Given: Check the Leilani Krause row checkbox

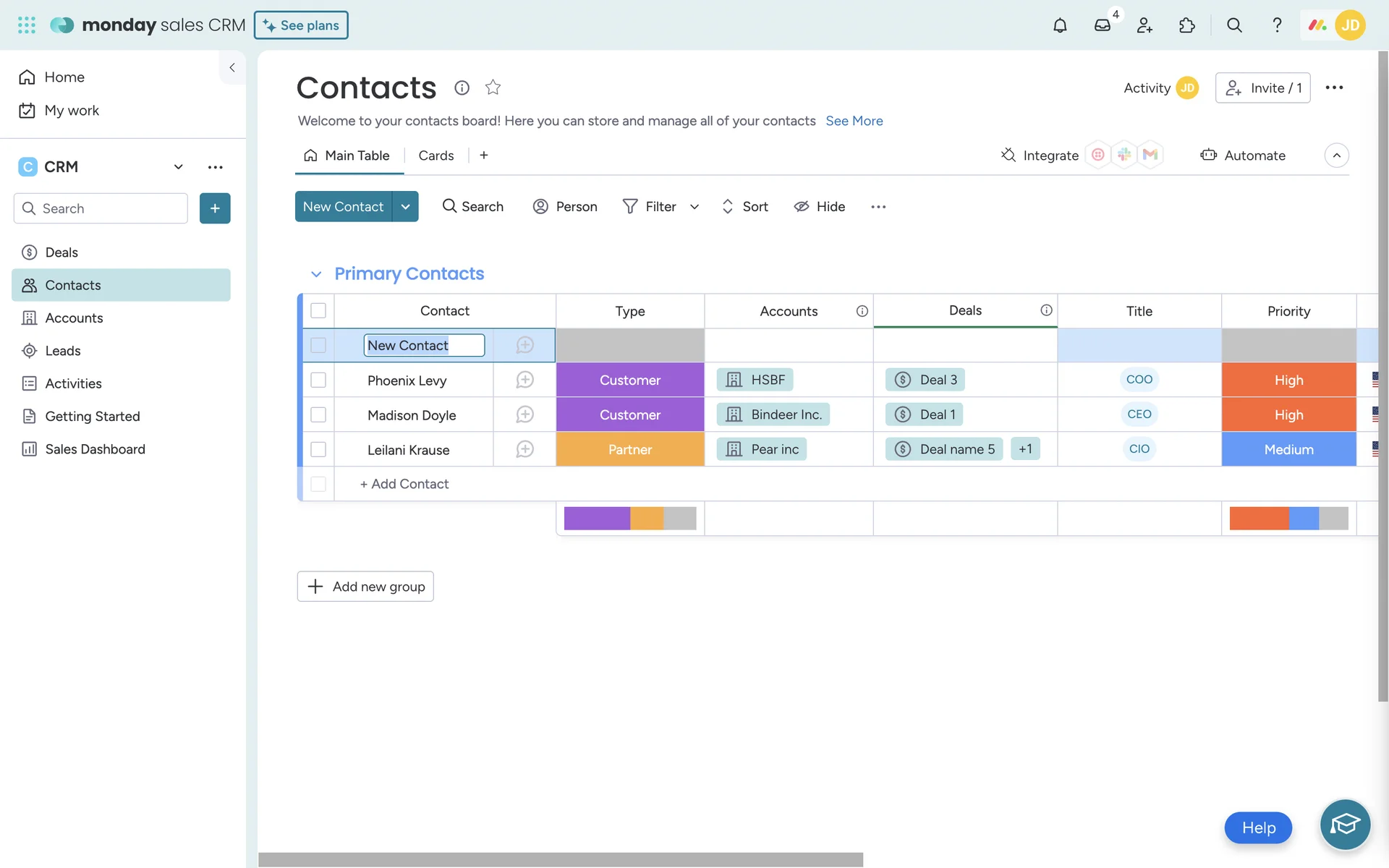Looking at the screenshot, I should [318, 449].
